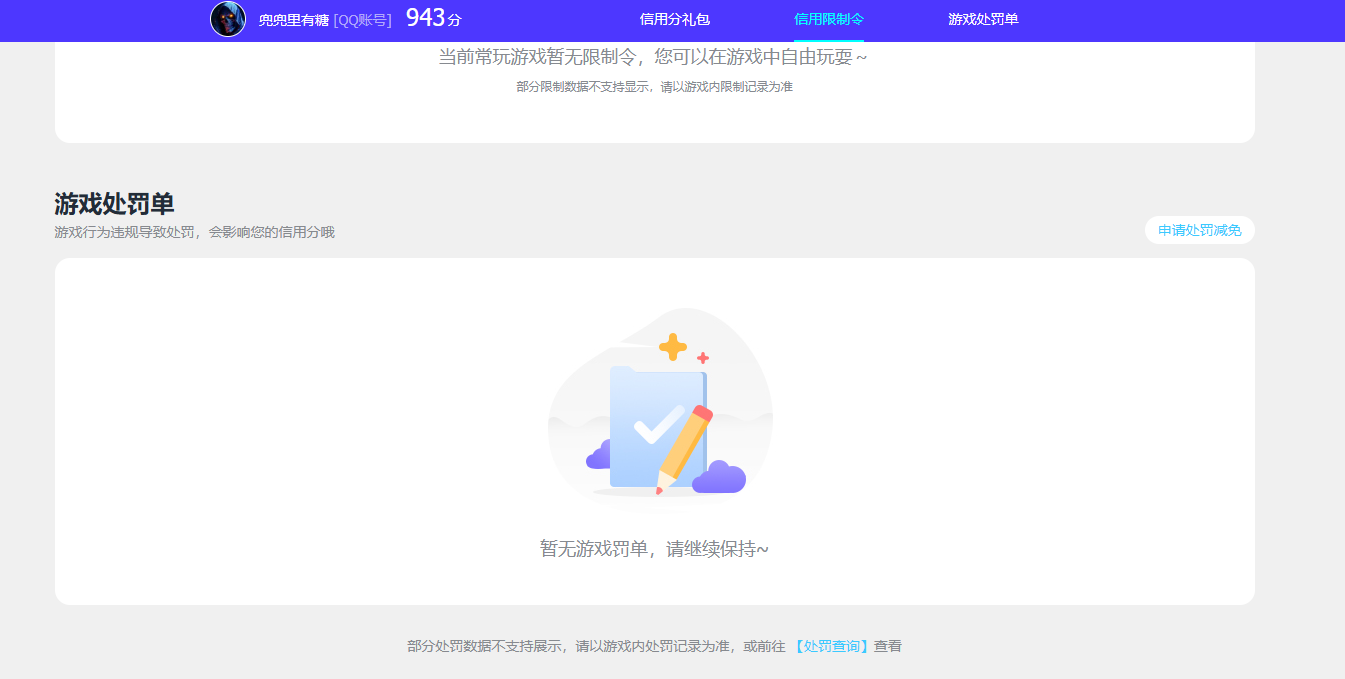Click the note 部分限制数据不支持显示
1345x679 pixels.
click(x=583, y=87)
